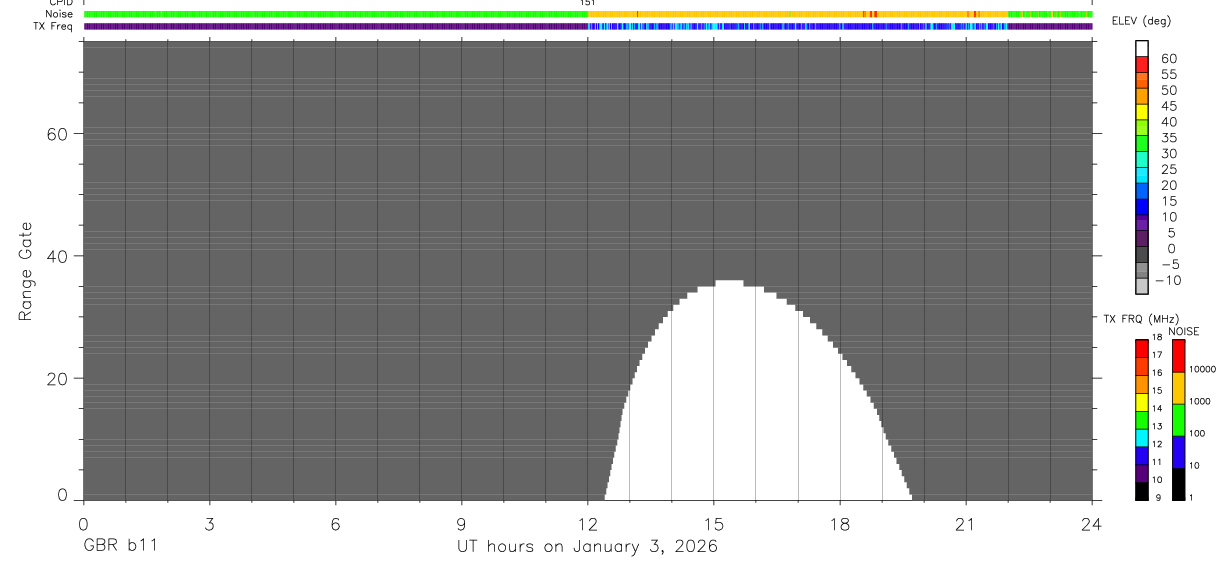Image resolution: width=1228 pixels, height=567 pixels.
Task: Click the red top swatch in the TX FRQ legend
Action: pos(1141,349)
